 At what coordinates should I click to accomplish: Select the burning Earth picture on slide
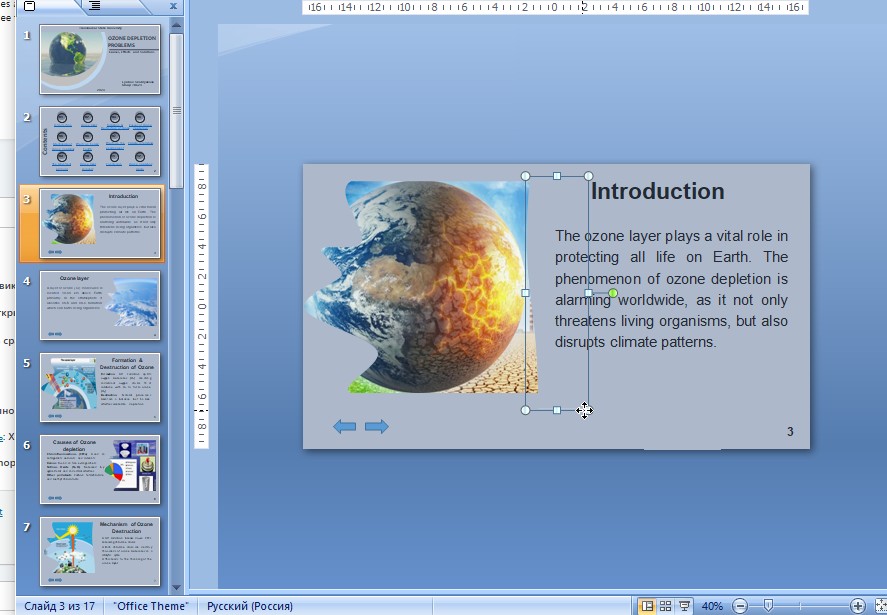(421, 287)
